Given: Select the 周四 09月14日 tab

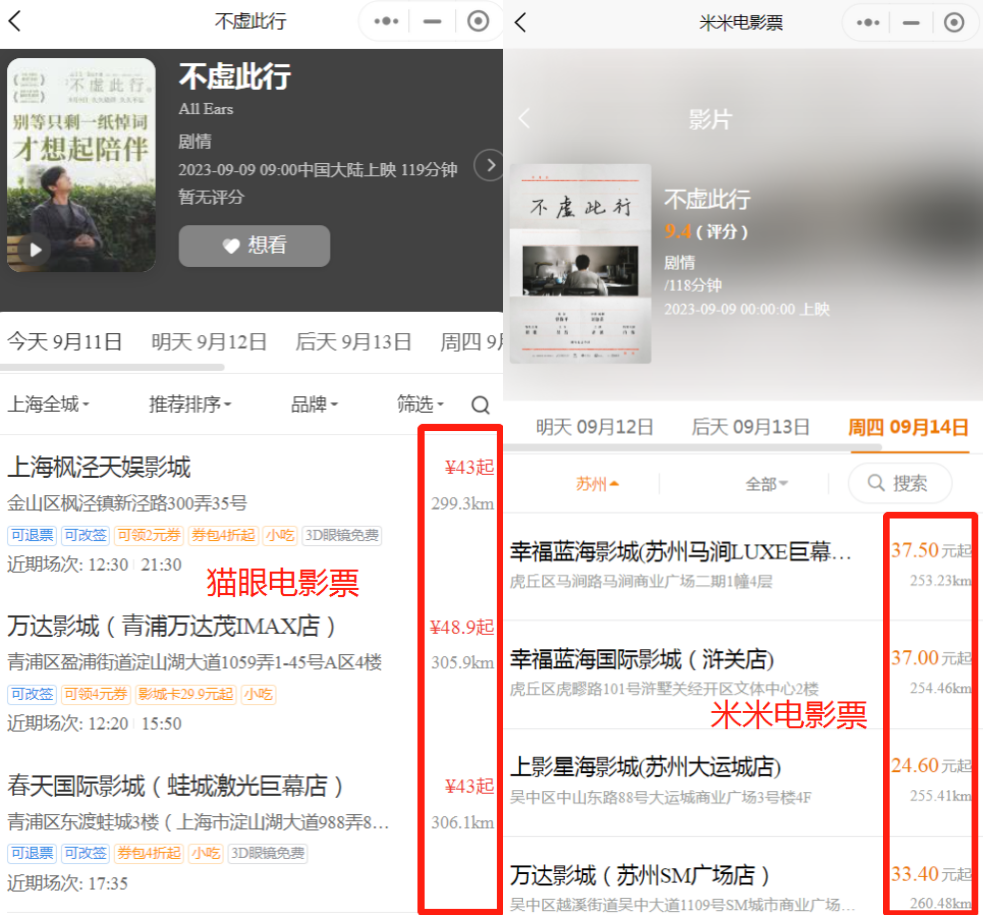Looking at the screenshot, I should pos(908,427).
